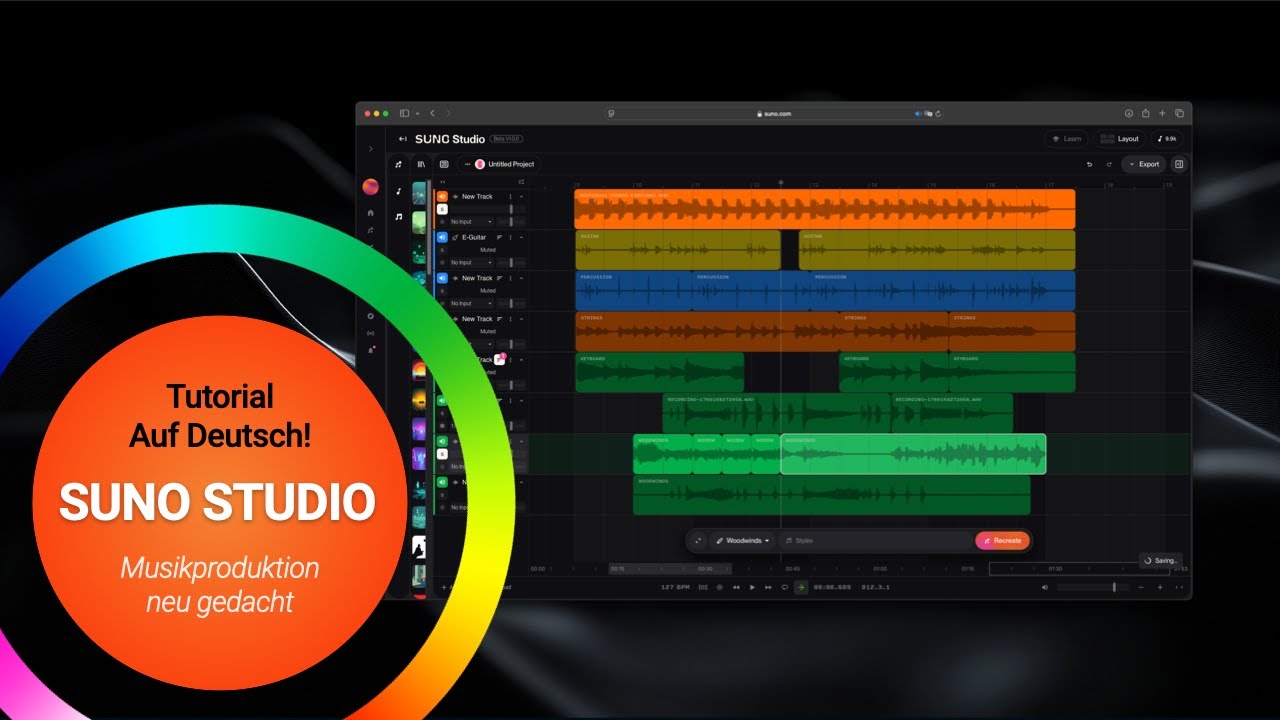Adjust master volume slider at bottom

click(1093, 587)
